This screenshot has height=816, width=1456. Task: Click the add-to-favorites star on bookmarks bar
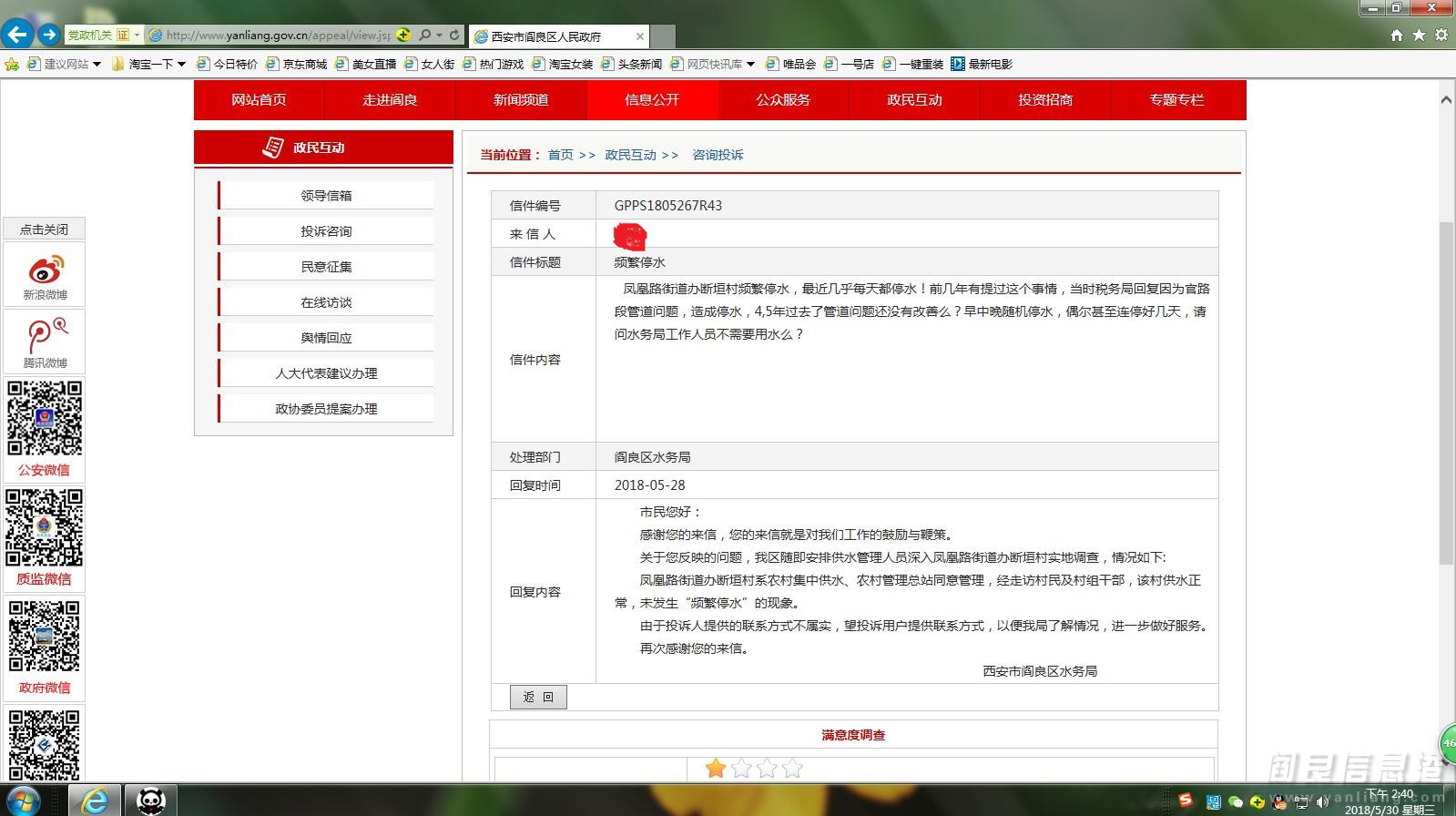12,64
